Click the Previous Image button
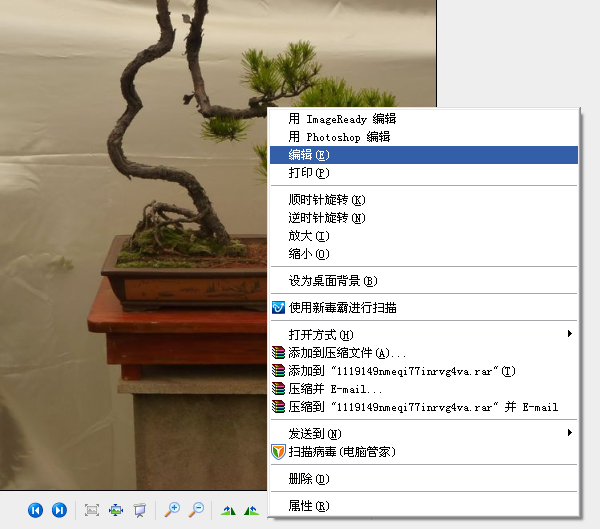Image resolution: width=600 pixels, height=529 pixels. coord(35,510)
